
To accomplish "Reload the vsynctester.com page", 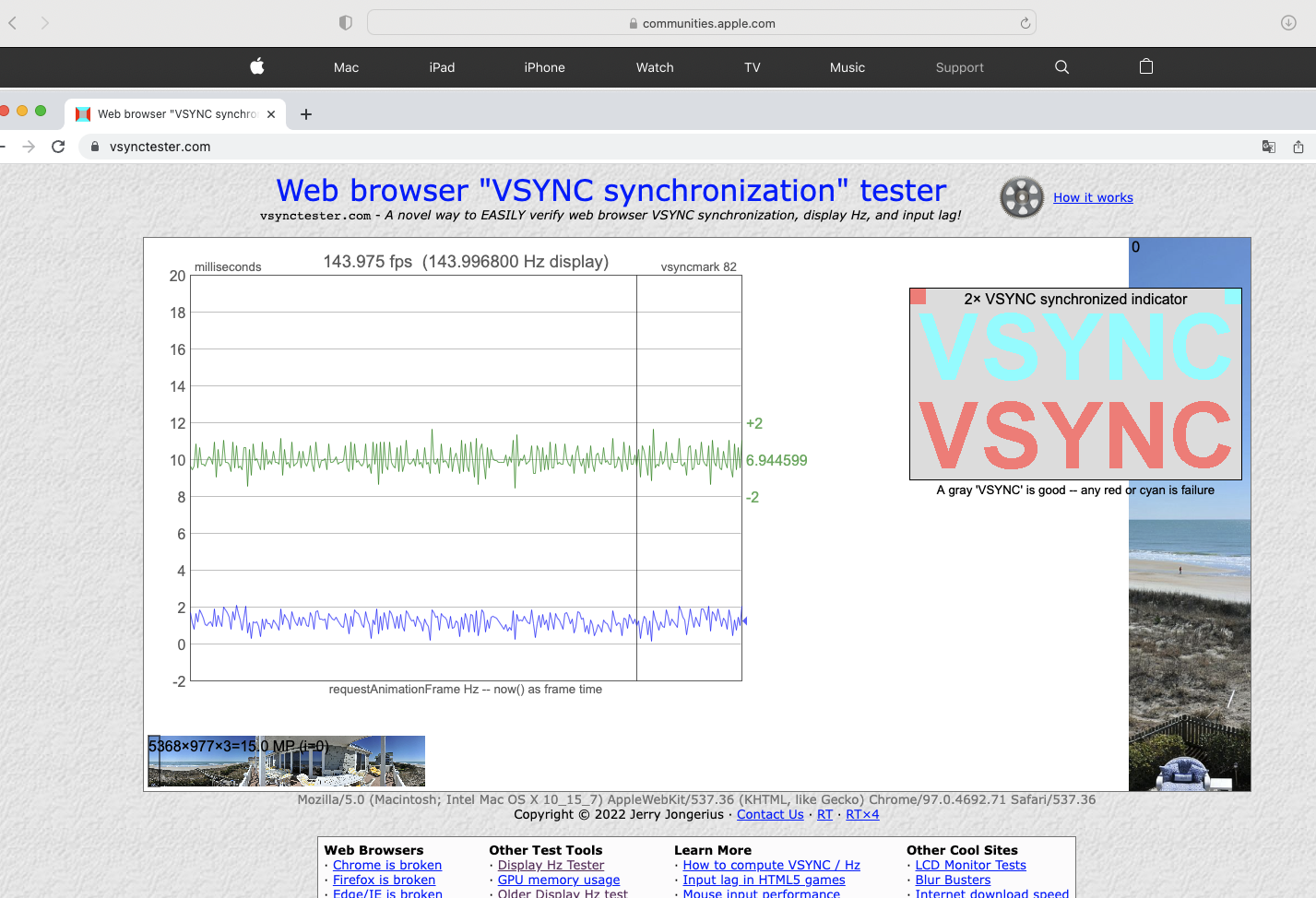I will (58, 147).
